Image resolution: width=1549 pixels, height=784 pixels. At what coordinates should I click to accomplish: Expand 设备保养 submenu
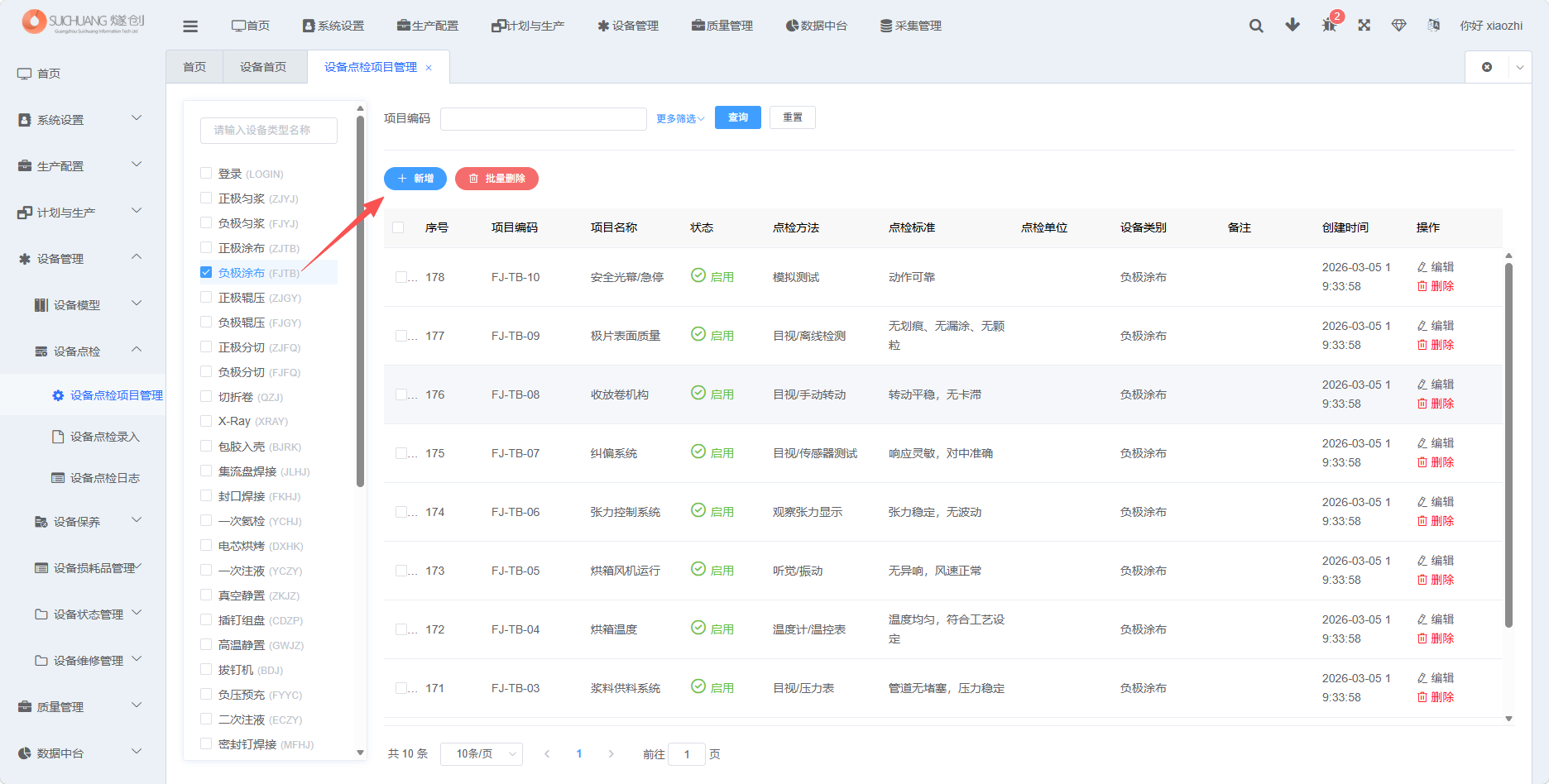[83, 522]
